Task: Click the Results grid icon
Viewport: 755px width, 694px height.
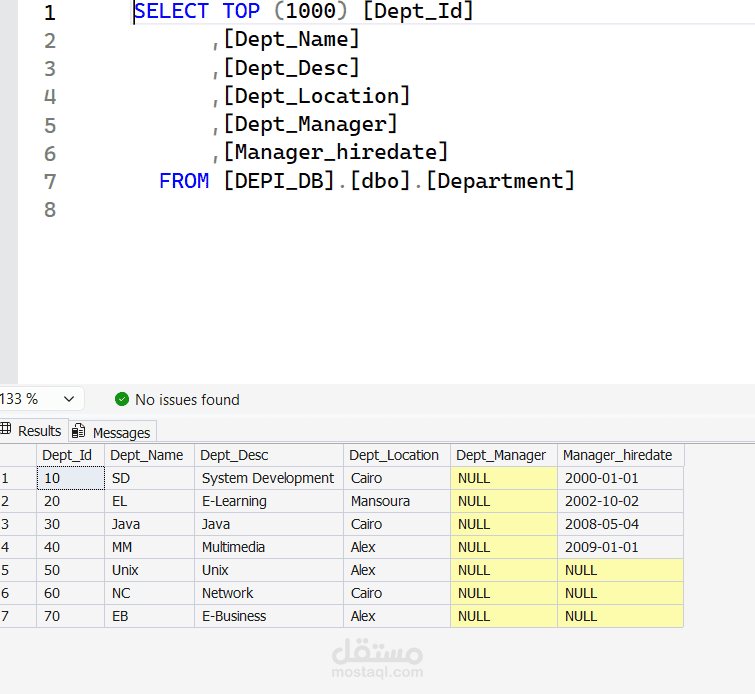Action: point(6,430)
